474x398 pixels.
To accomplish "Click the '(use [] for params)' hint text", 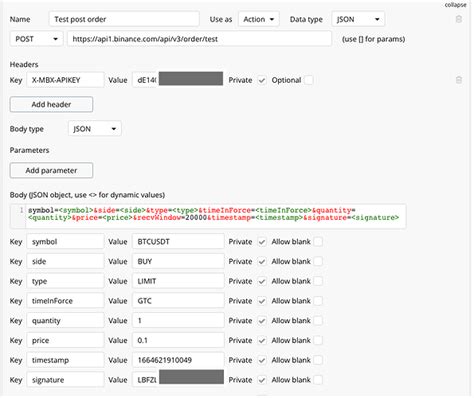I will point(373,39).
